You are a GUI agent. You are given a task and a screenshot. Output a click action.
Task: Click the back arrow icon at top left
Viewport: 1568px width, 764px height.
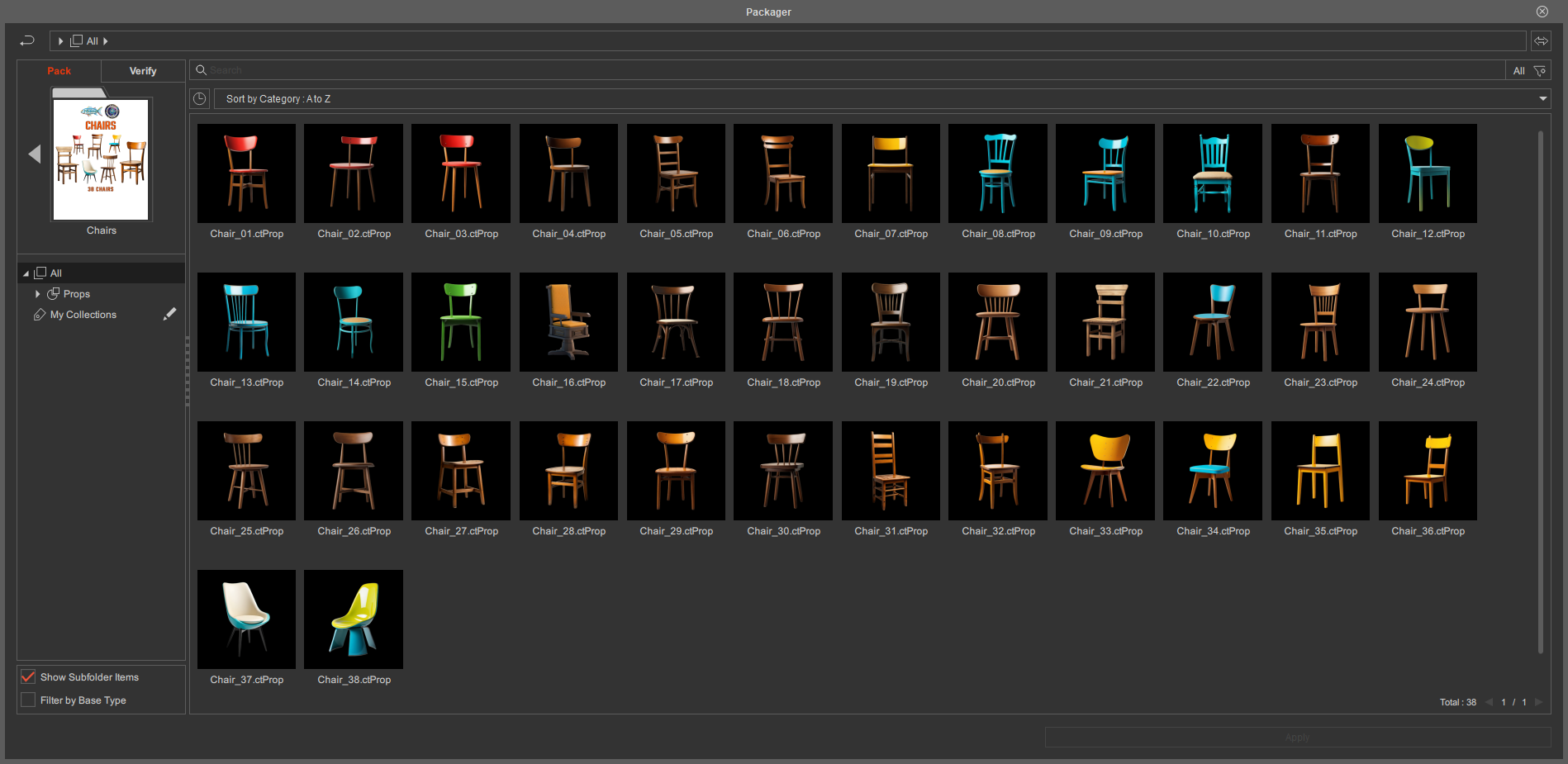tap(27, 40)
